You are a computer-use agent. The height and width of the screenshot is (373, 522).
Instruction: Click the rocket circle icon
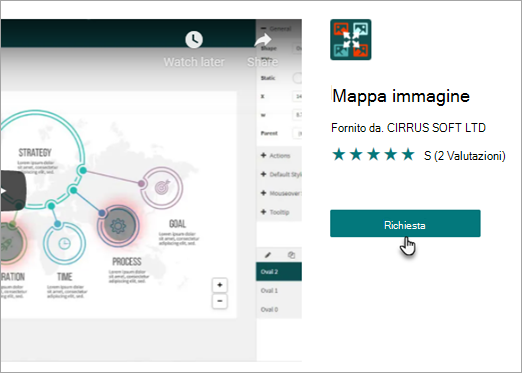tap(10, 244)
